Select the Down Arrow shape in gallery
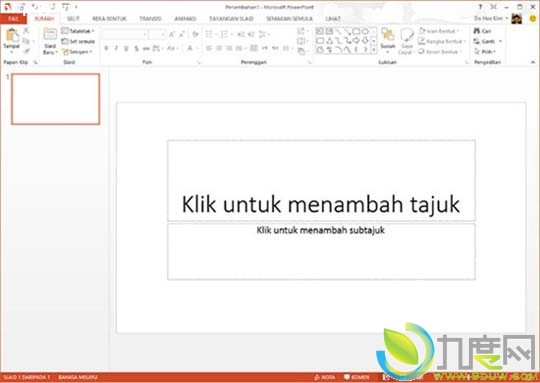 coord(365,41)
